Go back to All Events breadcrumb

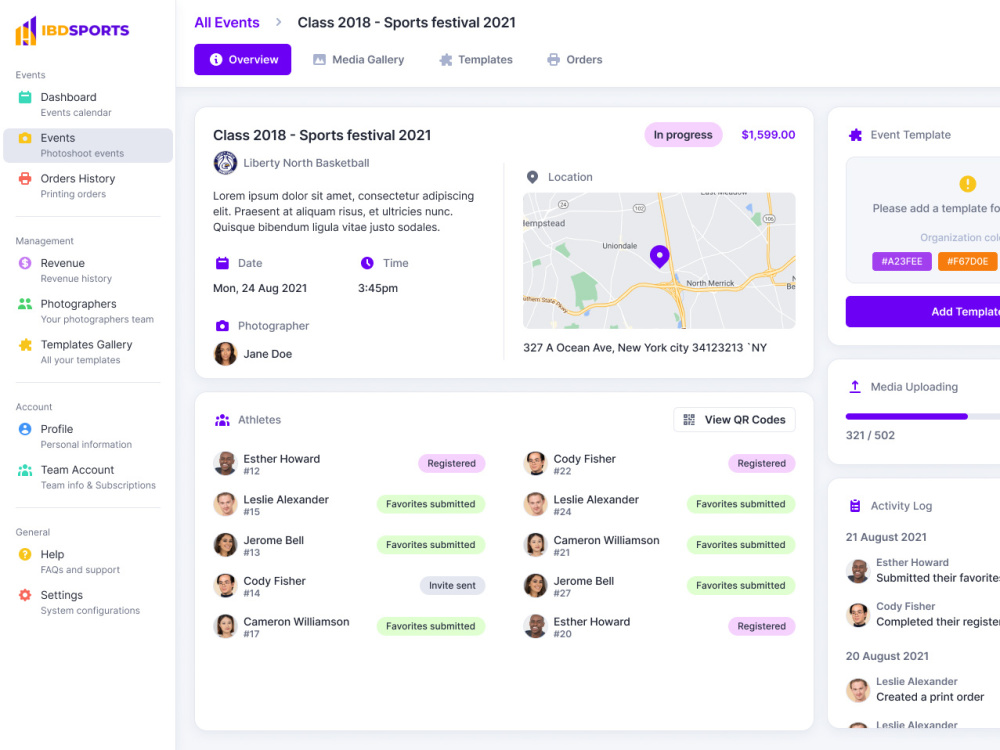(x=226, y=22)
